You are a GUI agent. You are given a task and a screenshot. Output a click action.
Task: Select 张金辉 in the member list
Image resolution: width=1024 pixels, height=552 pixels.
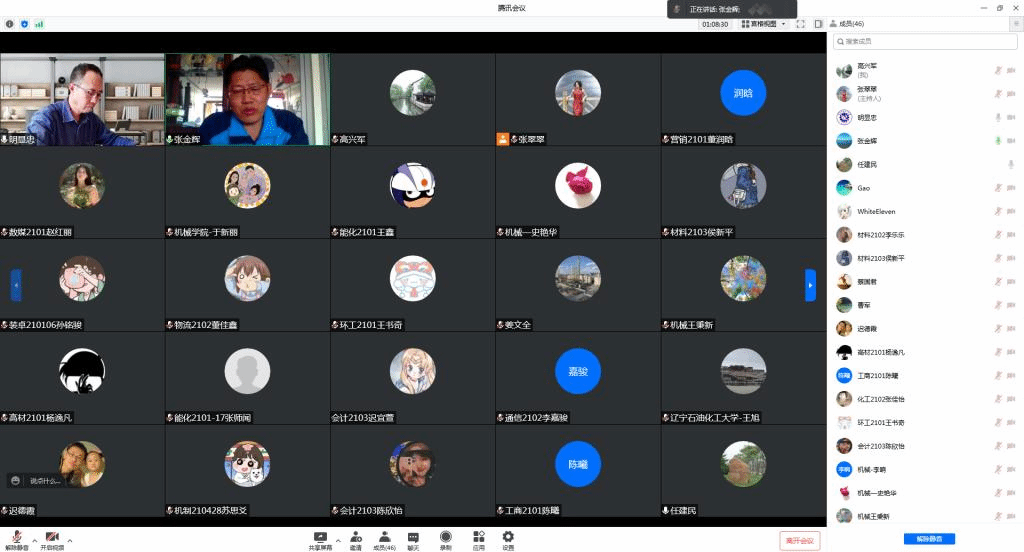tap(866, 141)
